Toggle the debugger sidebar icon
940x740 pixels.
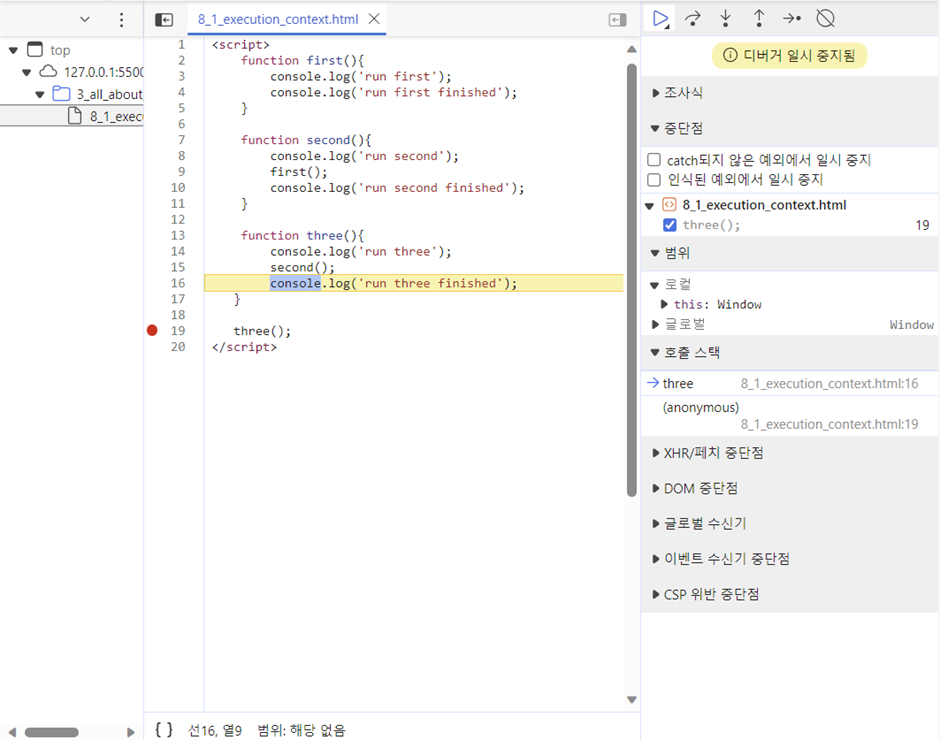click(x=617, y=20)
